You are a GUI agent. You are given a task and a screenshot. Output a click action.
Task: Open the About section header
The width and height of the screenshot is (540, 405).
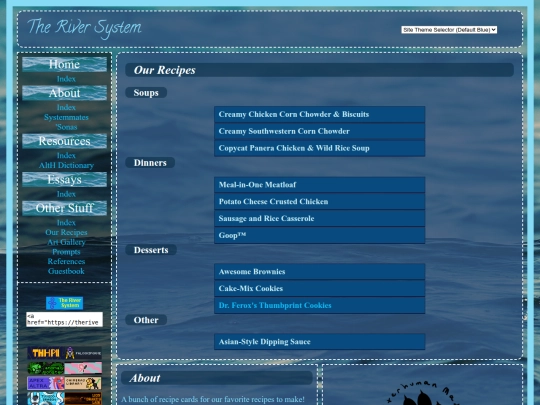pos(64,93)
